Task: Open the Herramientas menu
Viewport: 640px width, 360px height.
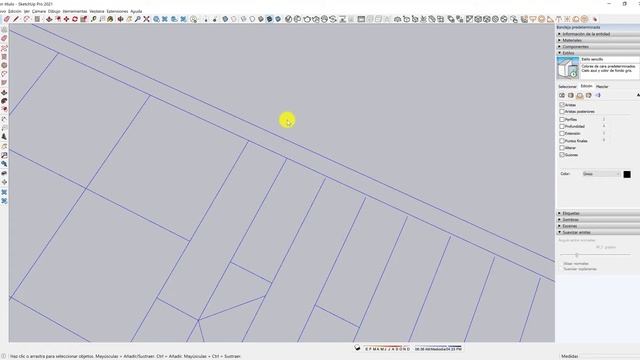Action: [x=75, y=11]
